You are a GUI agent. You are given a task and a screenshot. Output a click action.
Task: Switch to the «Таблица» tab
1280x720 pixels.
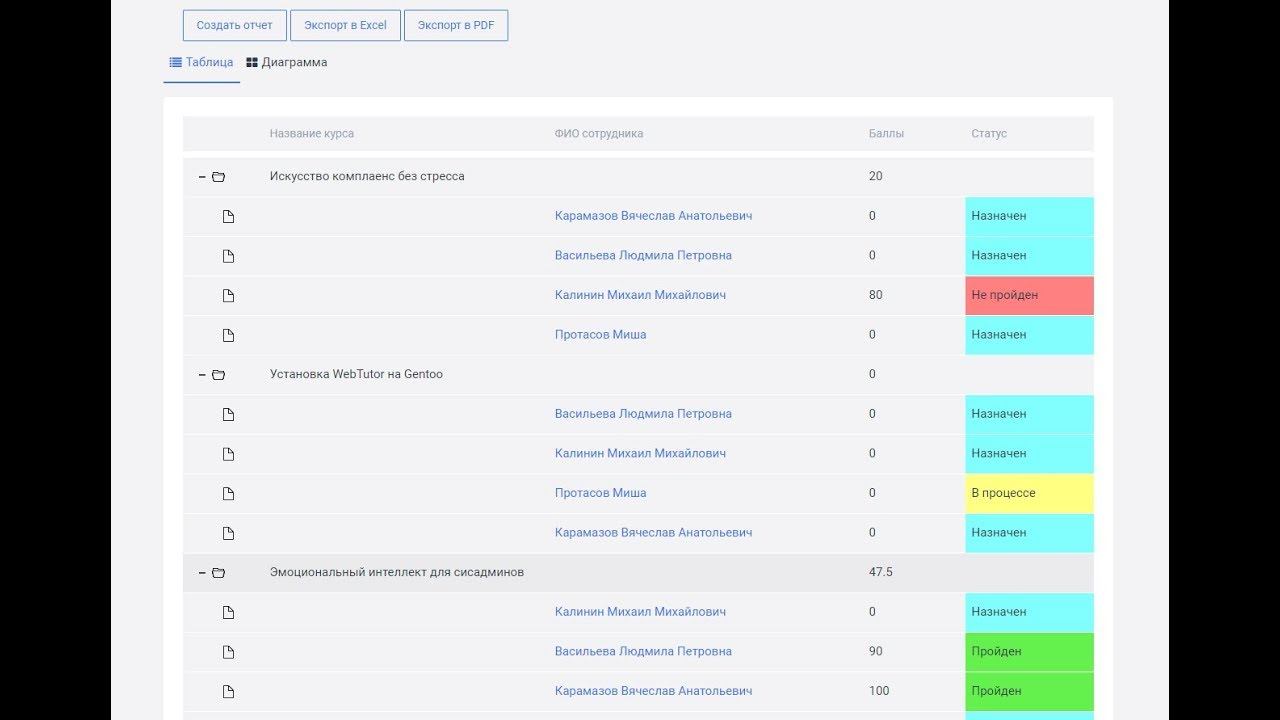(202, 62)
